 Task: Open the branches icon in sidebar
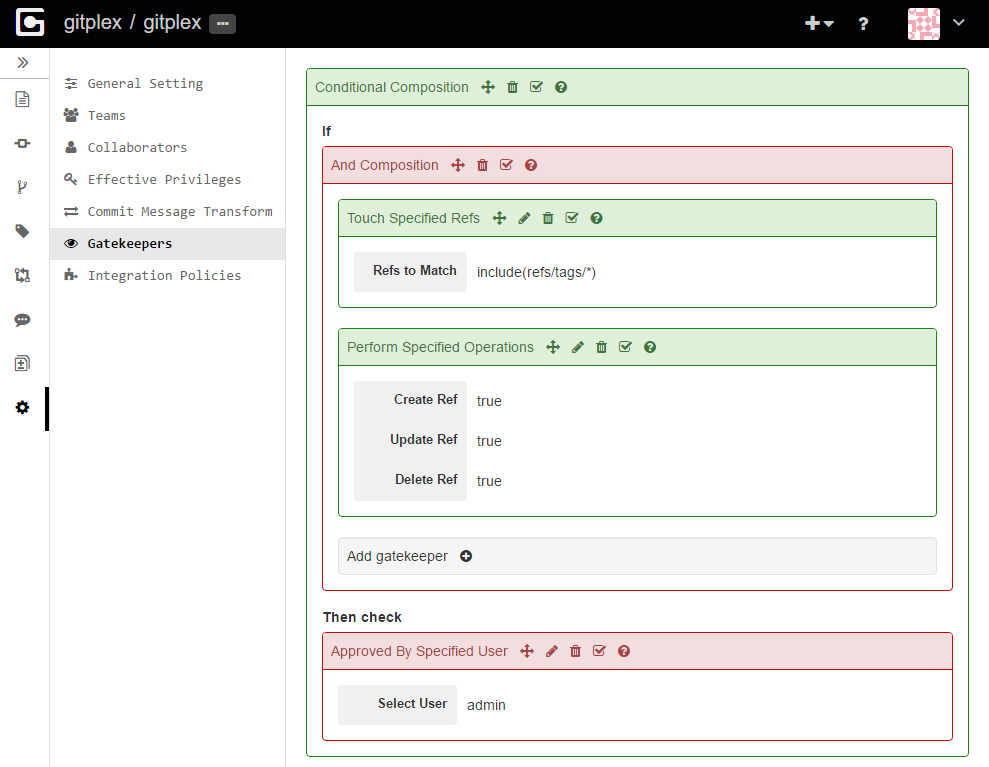(x=22, y=187)
